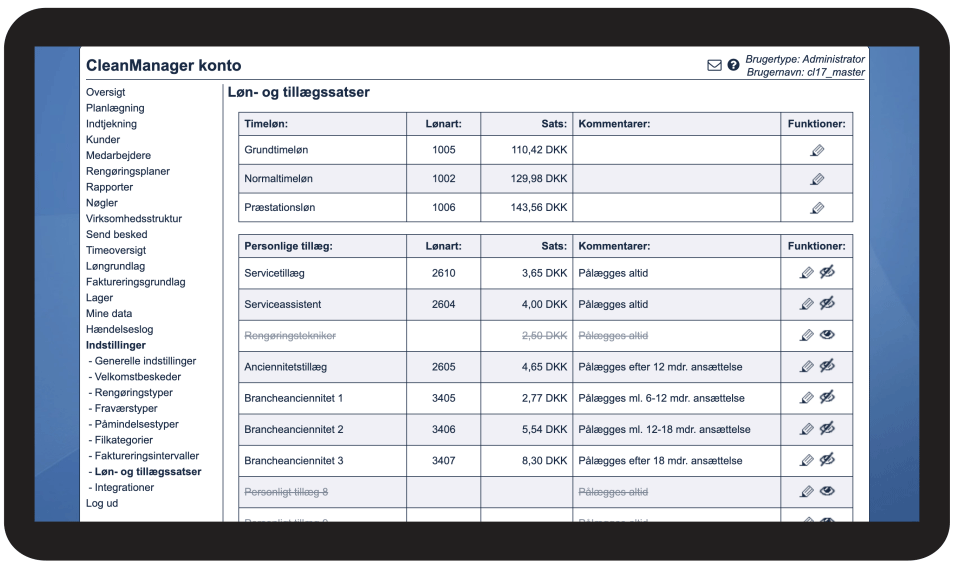This screenshot has height=567, width=954.
Task: Click the Log ud link
Action: (101, 503)
